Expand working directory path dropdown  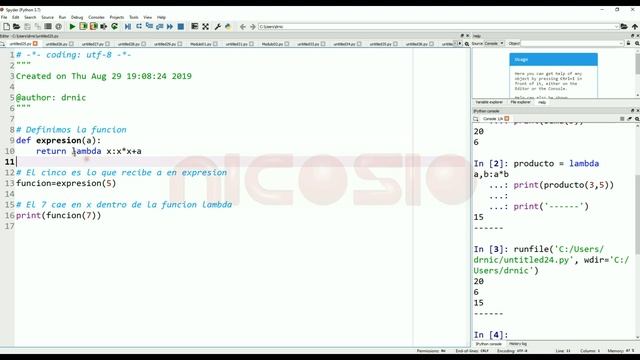(x=616, y=27)
